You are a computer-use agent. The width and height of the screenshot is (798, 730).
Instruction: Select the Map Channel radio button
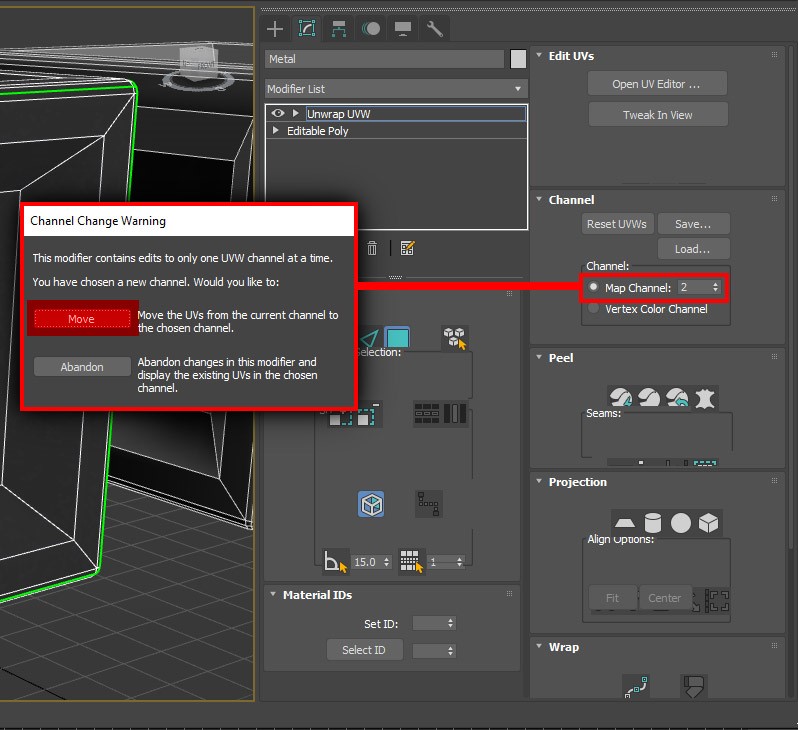593,287
